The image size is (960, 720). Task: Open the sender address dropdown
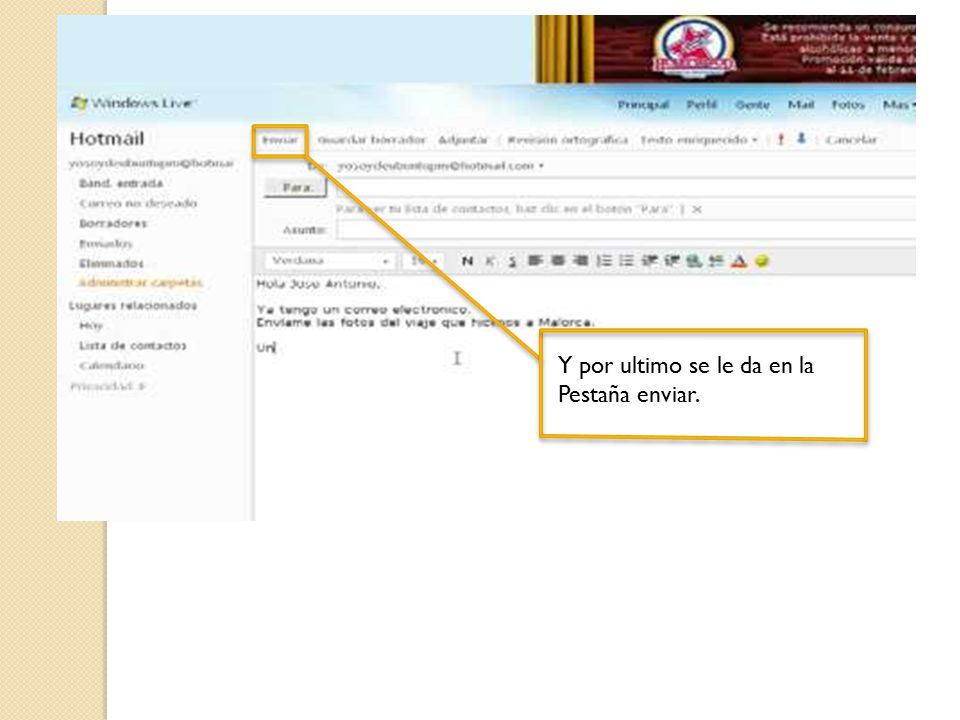(x=541, y=166)
